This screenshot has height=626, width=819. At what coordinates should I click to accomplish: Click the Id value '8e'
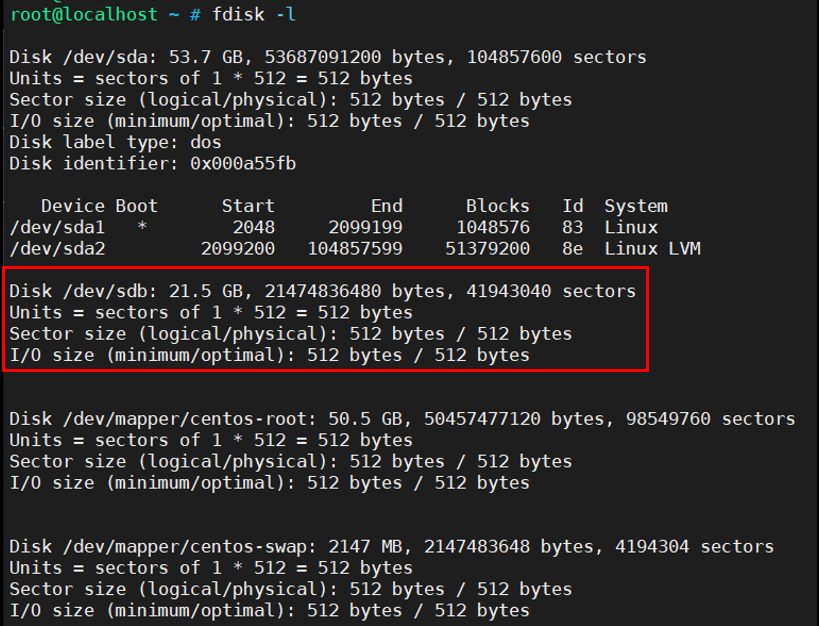point(572,249)
